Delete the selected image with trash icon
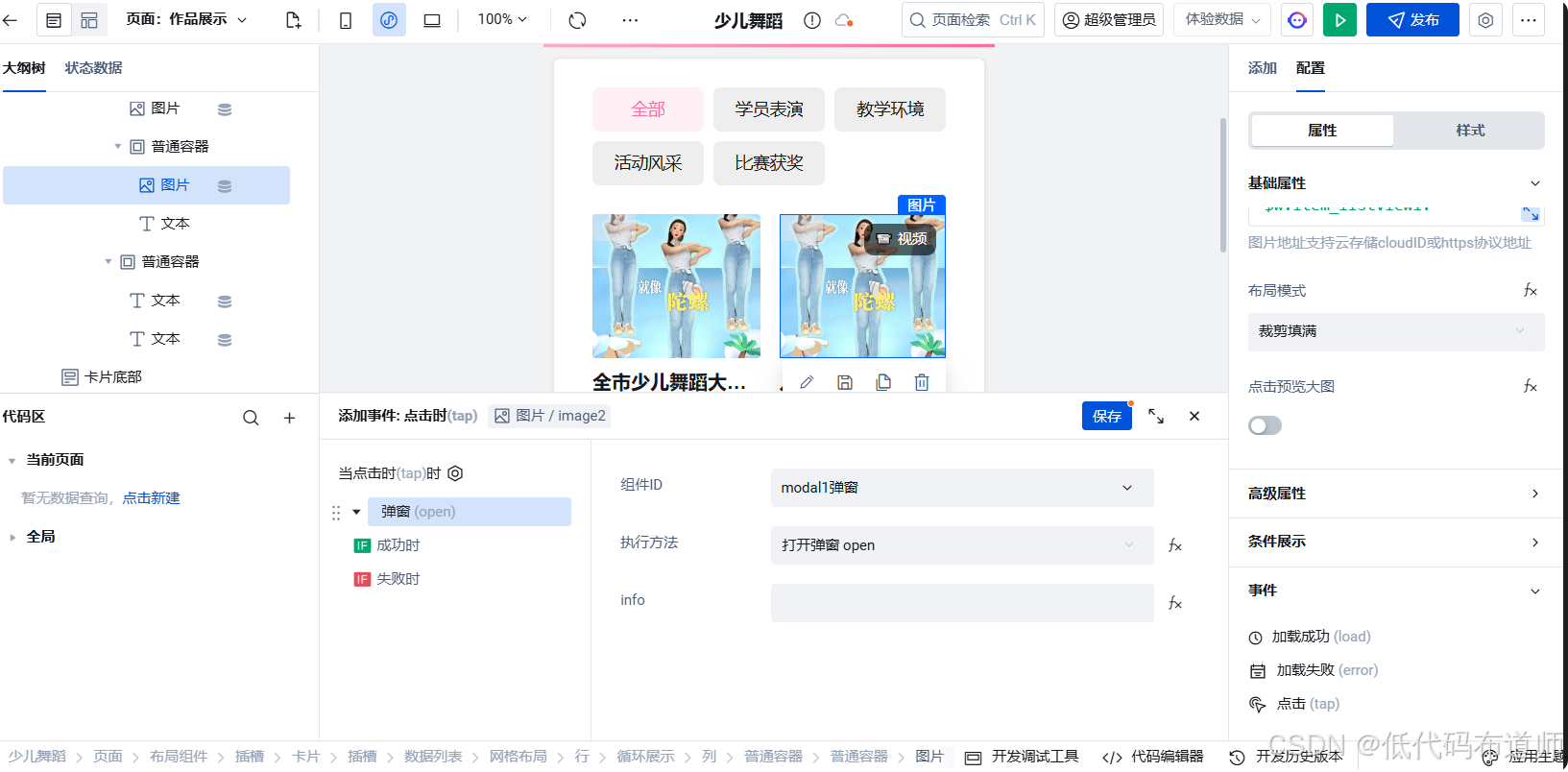This screenshot has height=772, width=1568. pos(922,382)
